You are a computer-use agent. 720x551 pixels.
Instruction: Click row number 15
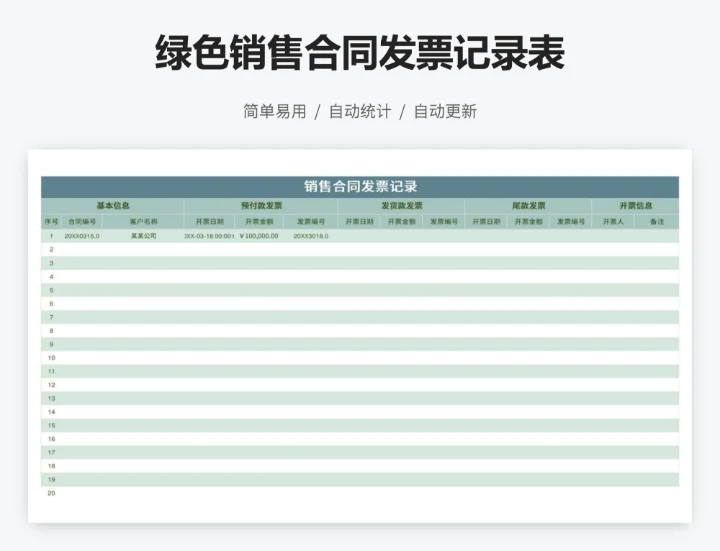(x=51, y=426)
